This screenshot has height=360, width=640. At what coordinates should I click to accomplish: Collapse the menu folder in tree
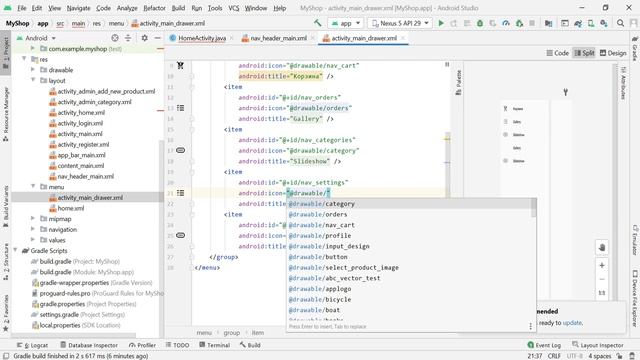tap(33, 187)
